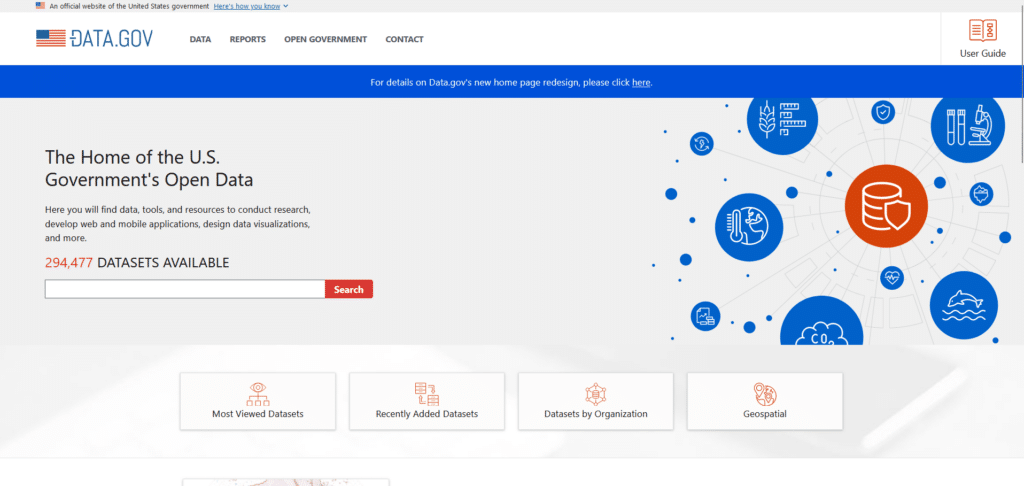The height and width of the screenshot is (486, 1024).
Task: Click the CO2 cloud circle icon
Action: point(821,322)
